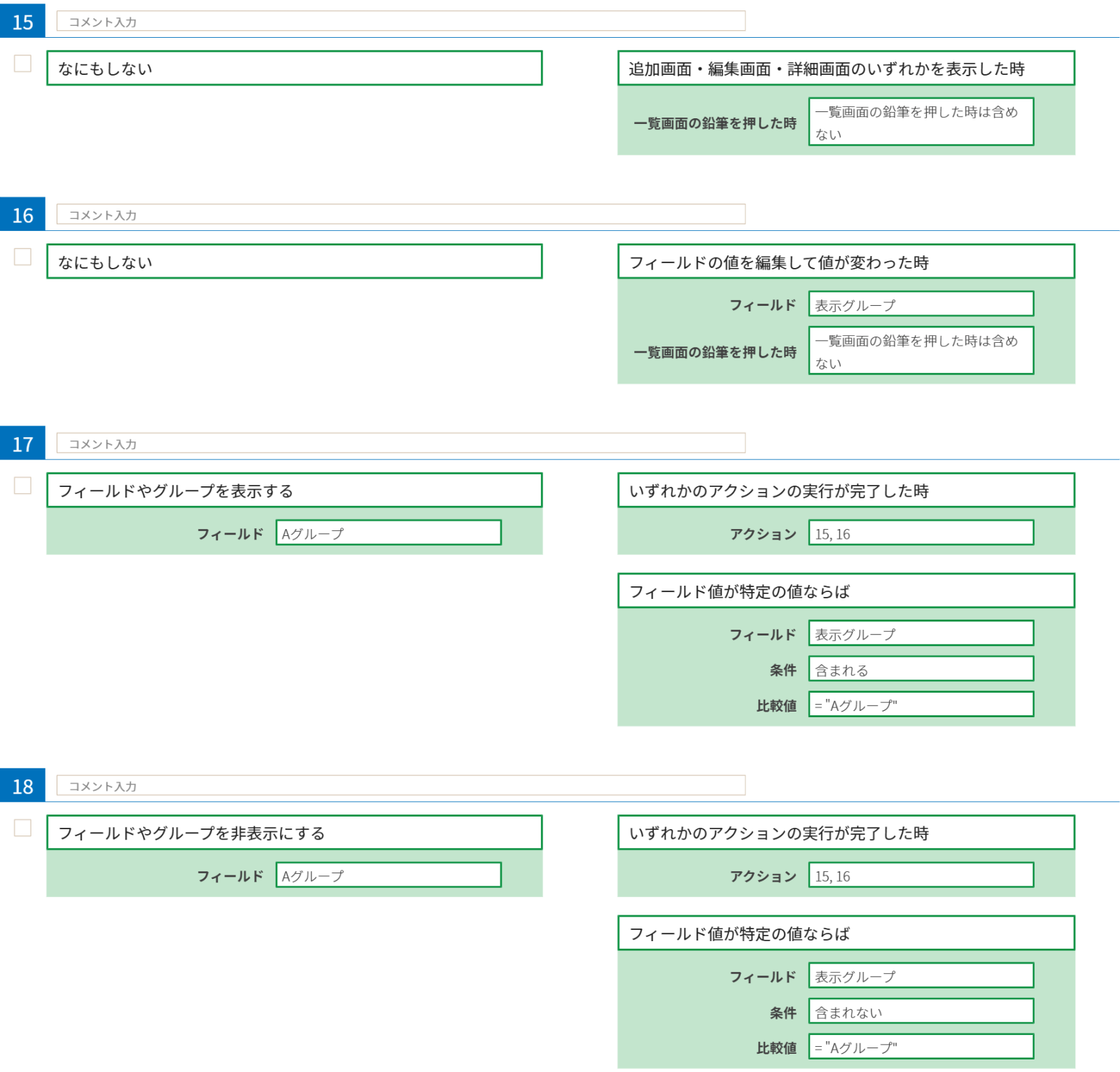
Task: Click the comment input field for row 15
Action: tap(400, 21)
